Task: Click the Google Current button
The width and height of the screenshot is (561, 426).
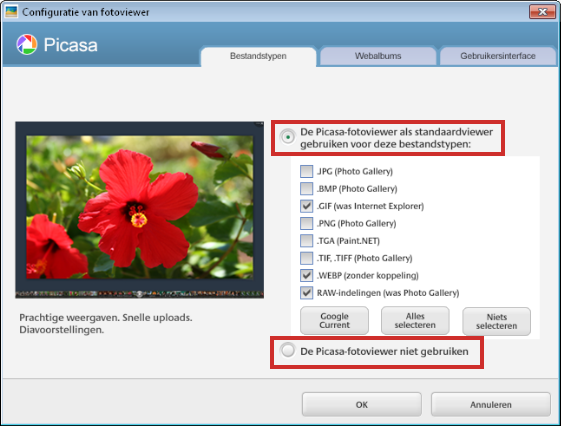Action: pyautogui.click(x=334, y=320)
